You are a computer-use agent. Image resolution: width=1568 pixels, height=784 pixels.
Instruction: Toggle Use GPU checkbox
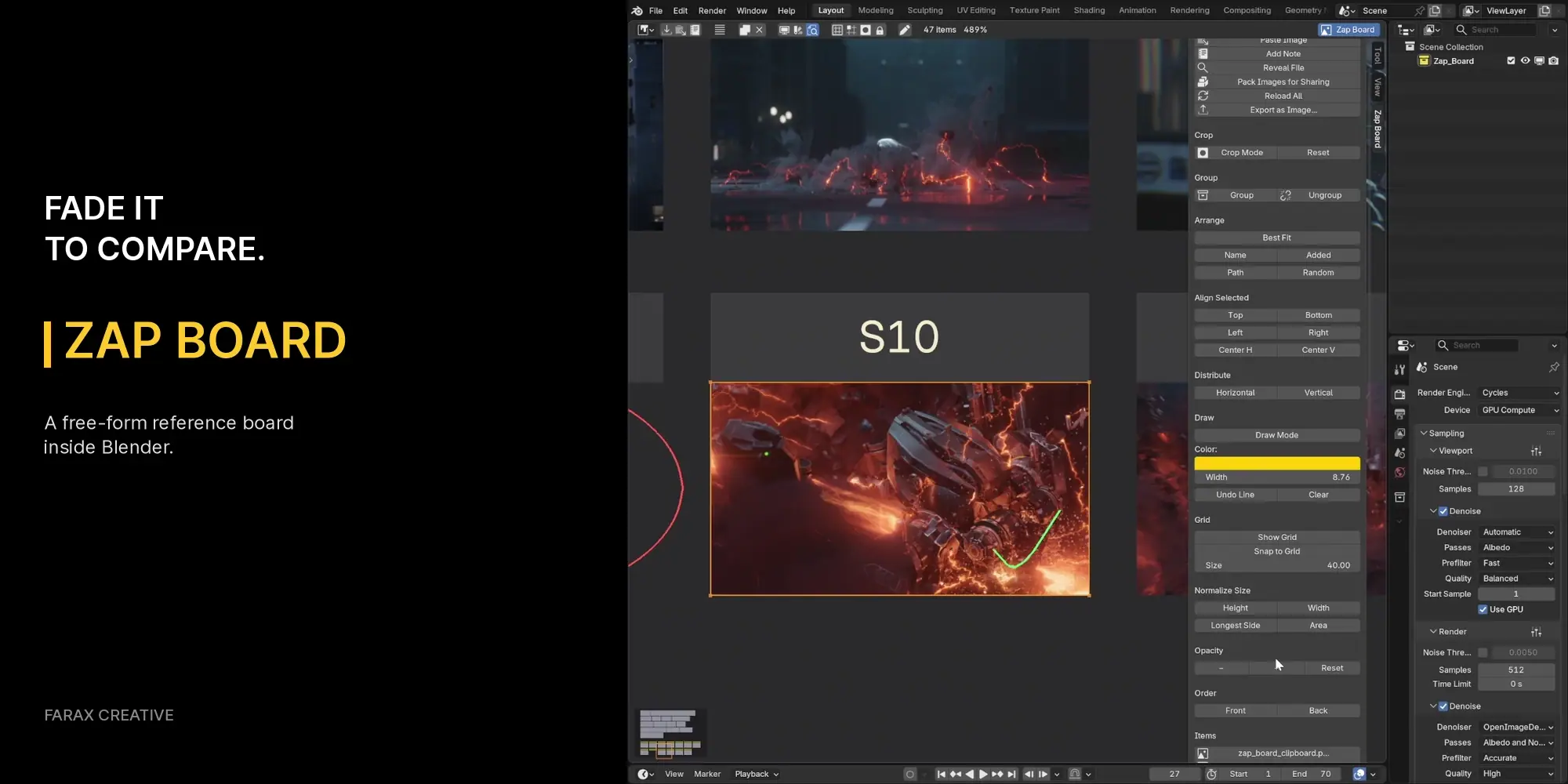pos(1483,609)
